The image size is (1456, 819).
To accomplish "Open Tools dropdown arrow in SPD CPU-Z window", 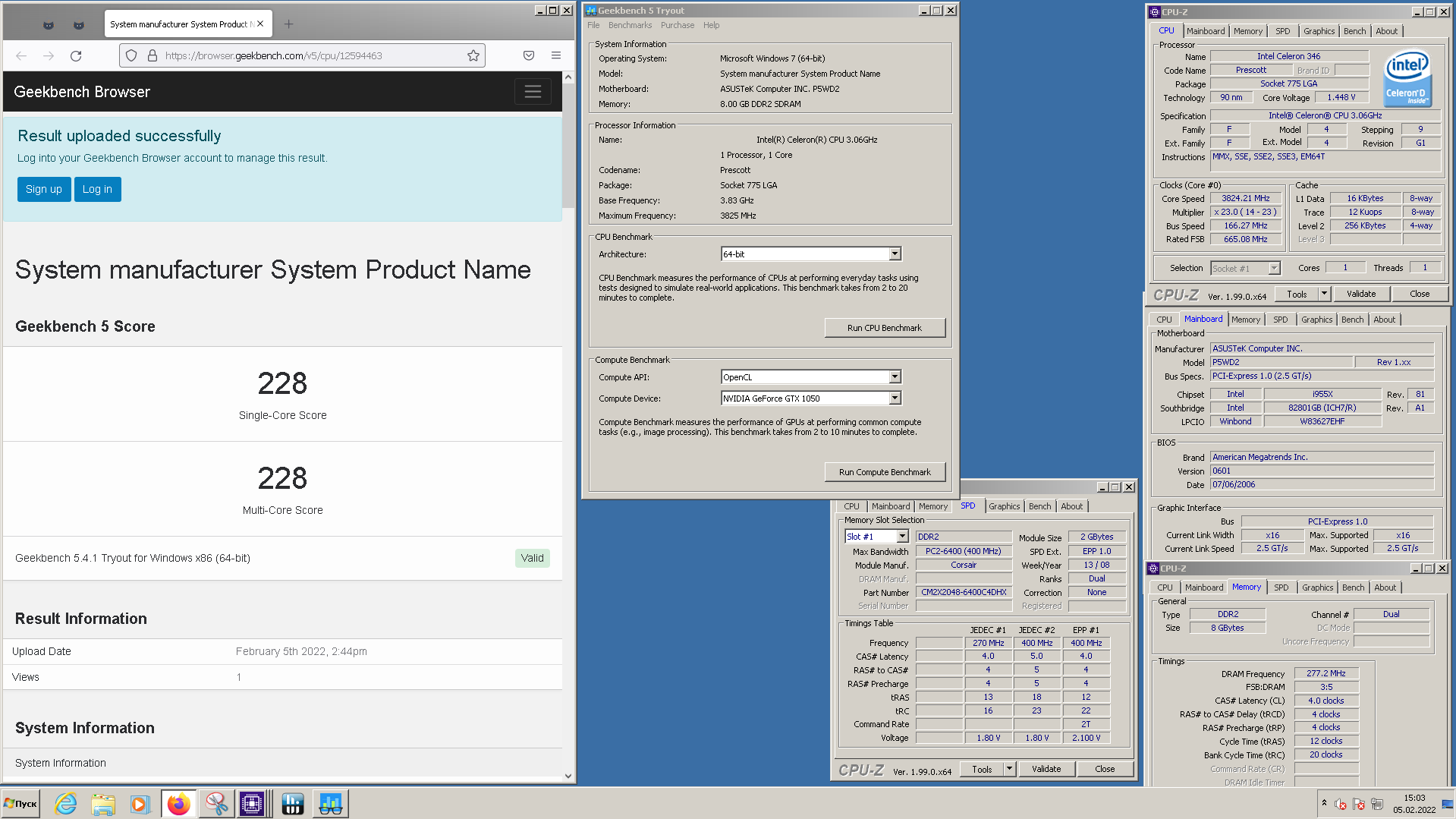I will [1010, 769].
